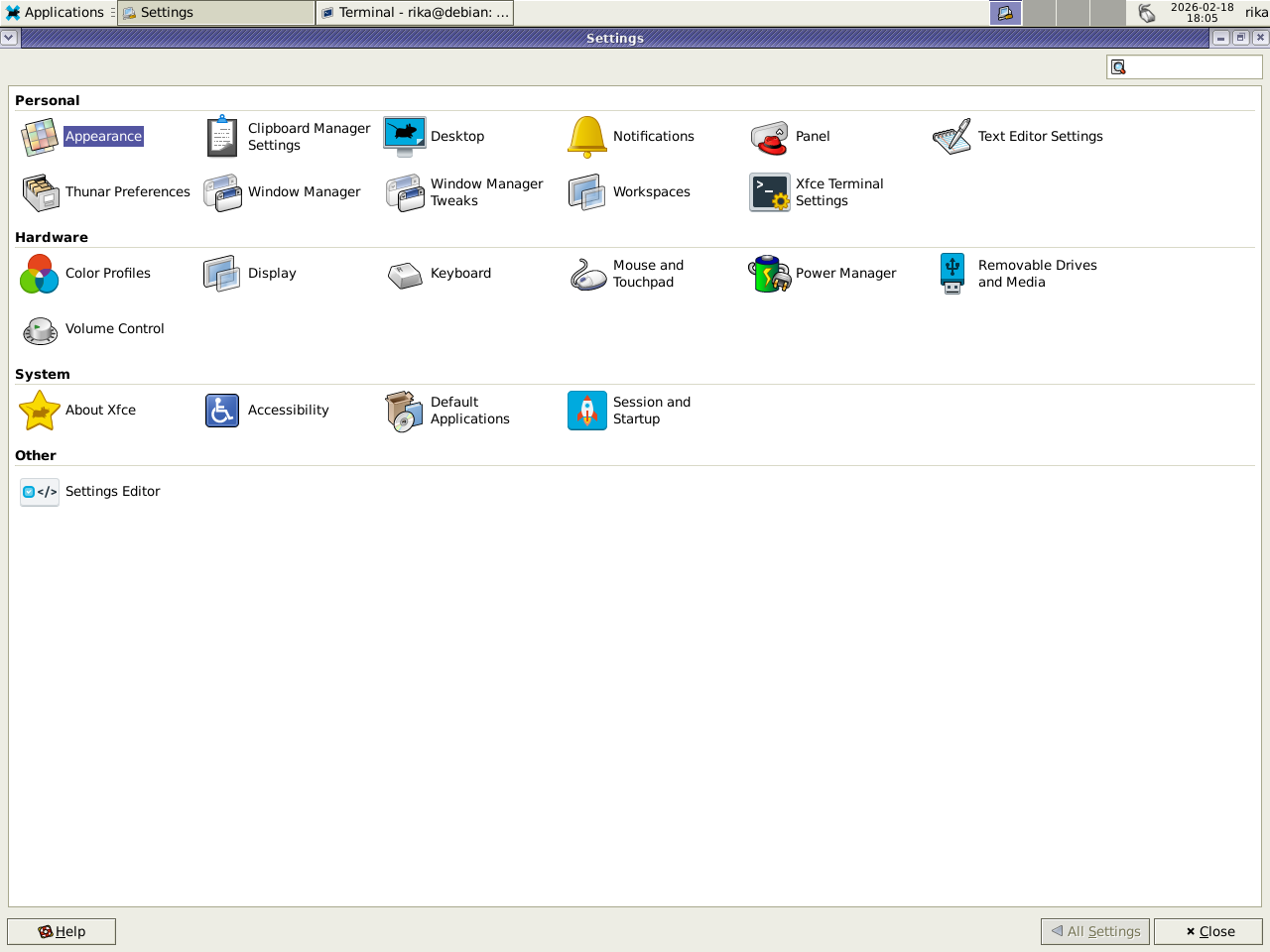Open the Notifications bell icon
Viewport: 1270px width, 952px height.
pos(587,137)
